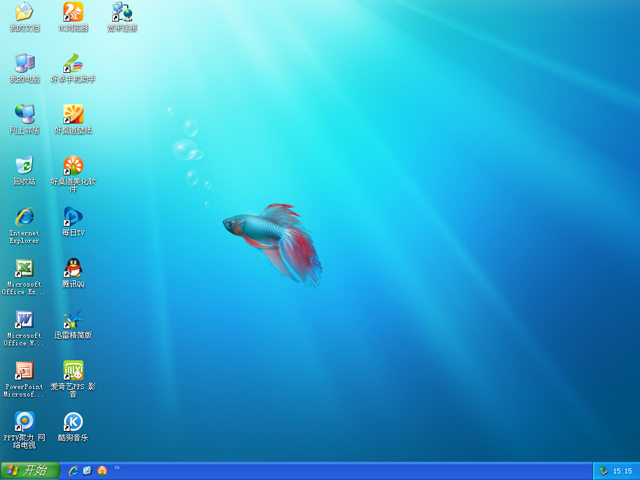Open Microsoft Office Excel shortcut
The image size is (640, 480).
[24, 268]
